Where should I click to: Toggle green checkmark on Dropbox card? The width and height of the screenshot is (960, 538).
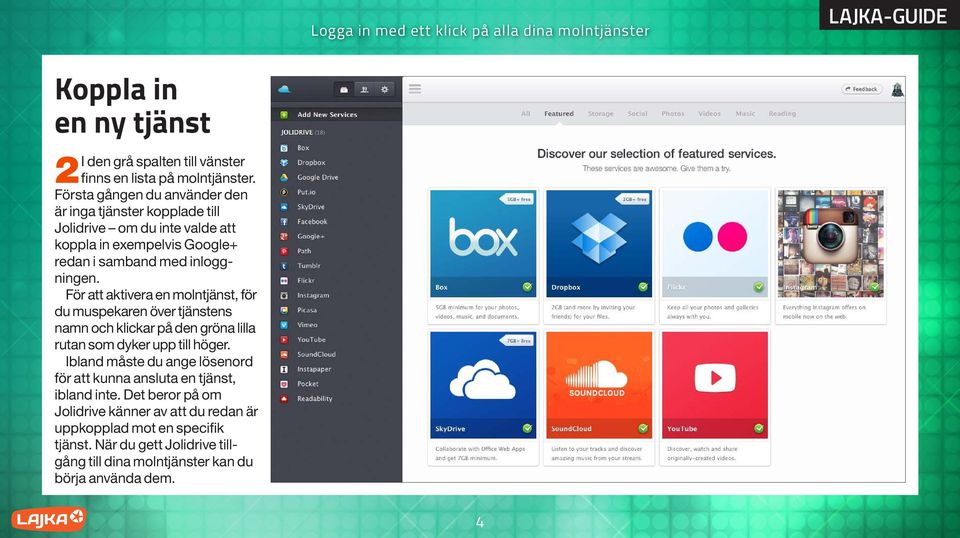[x=643, y=286]
